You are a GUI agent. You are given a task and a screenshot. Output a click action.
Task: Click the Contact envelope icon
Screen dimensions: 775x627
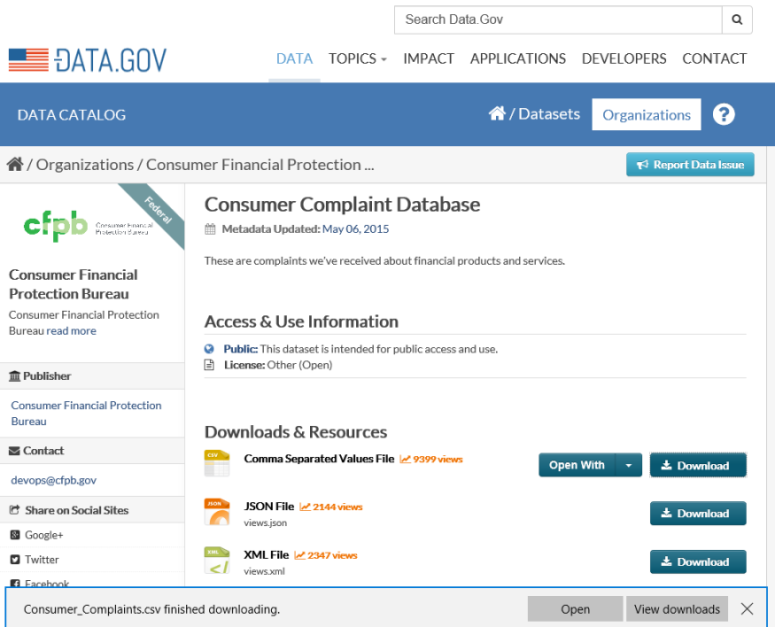click(x=15, y=451)
